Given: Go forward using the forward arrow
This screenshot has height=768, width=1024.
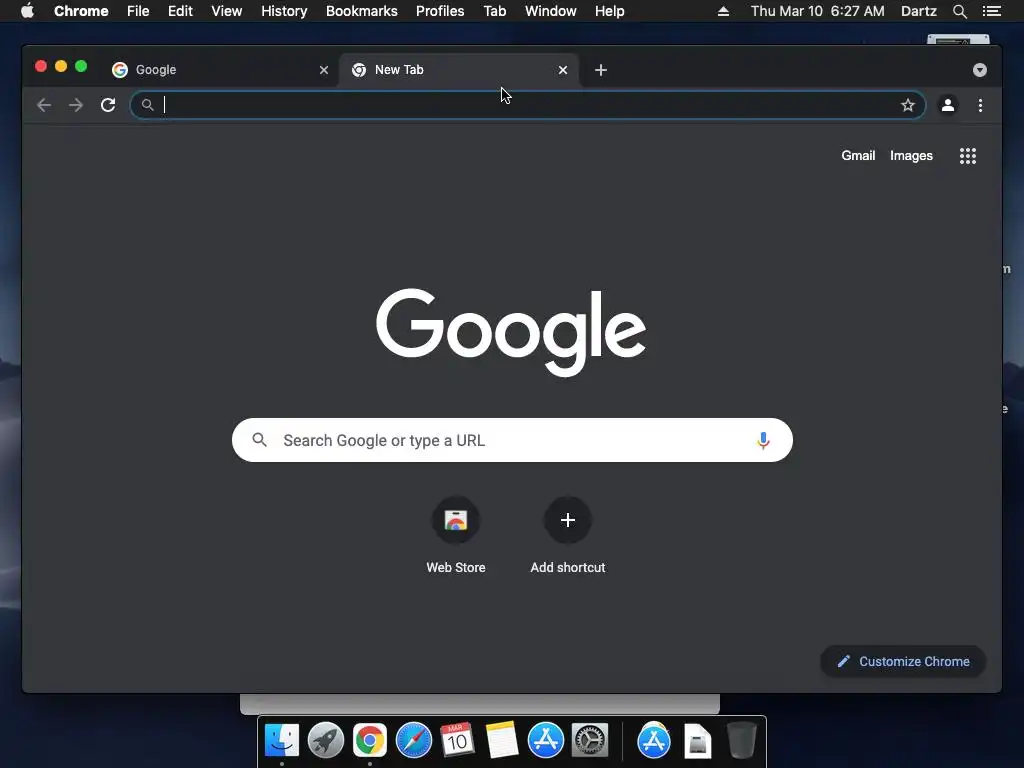Looking at the screenshot, I should tap(76, 105).
